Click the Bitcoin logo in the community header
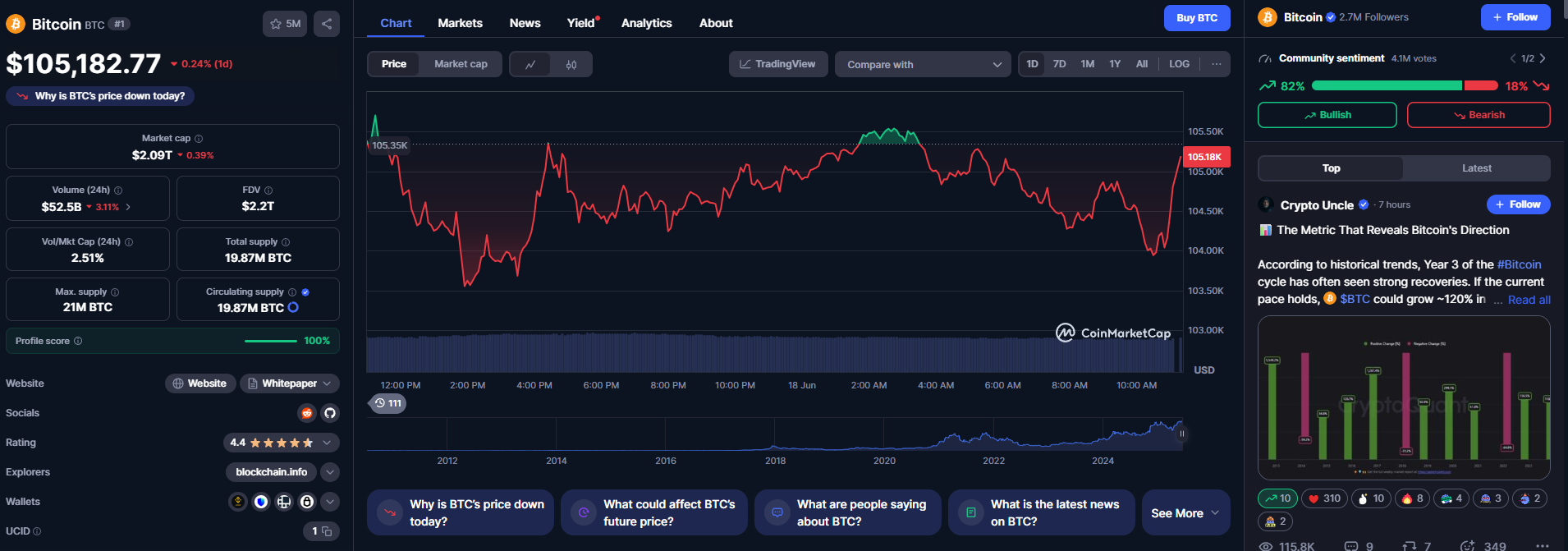This screenshot has height=551, width=1568. pos(1268,17)
